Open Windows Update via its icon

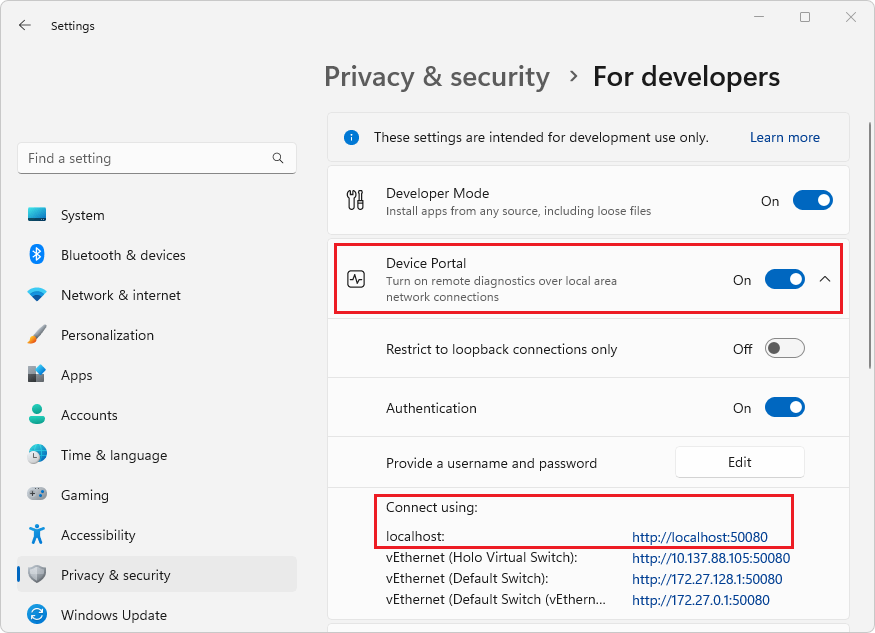coord(38,614)
